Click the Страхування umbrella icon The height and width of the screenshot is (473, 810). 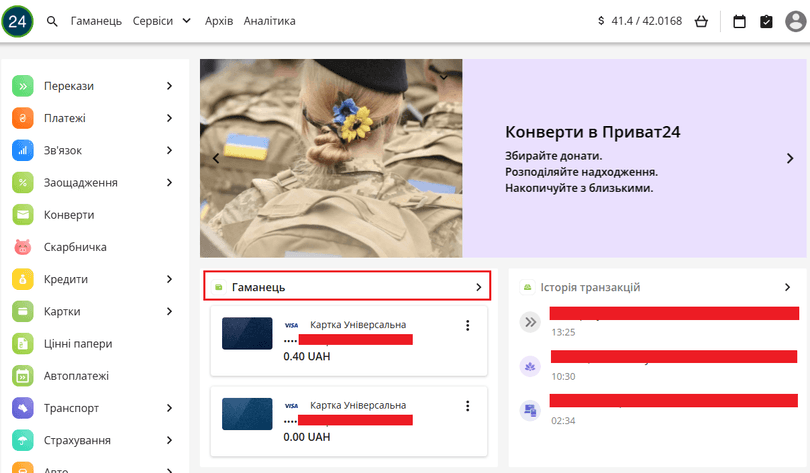tap(23, 440)
